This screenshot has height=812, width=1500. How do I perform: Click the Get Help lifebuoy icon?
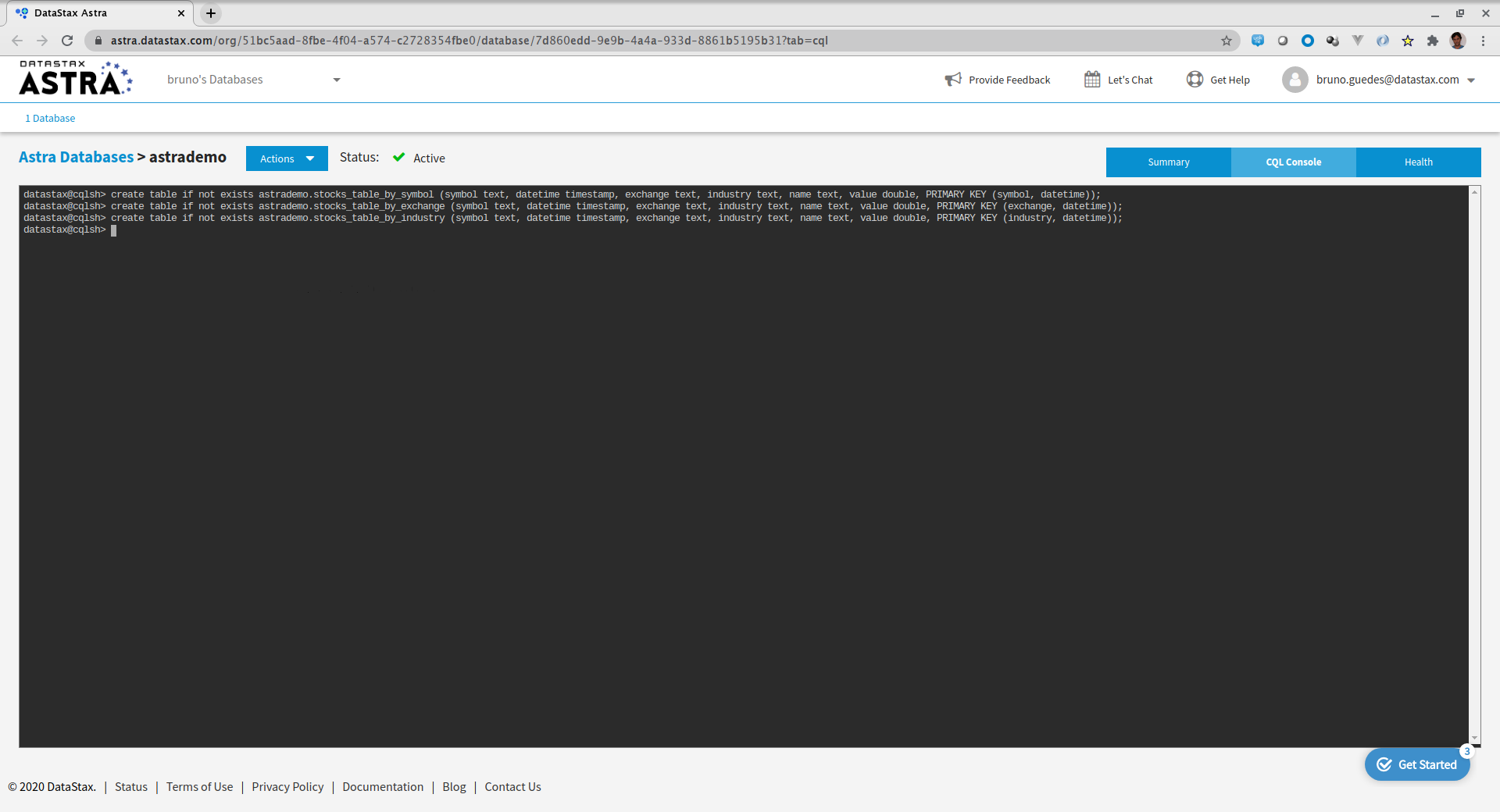(x=1195, y=79)
